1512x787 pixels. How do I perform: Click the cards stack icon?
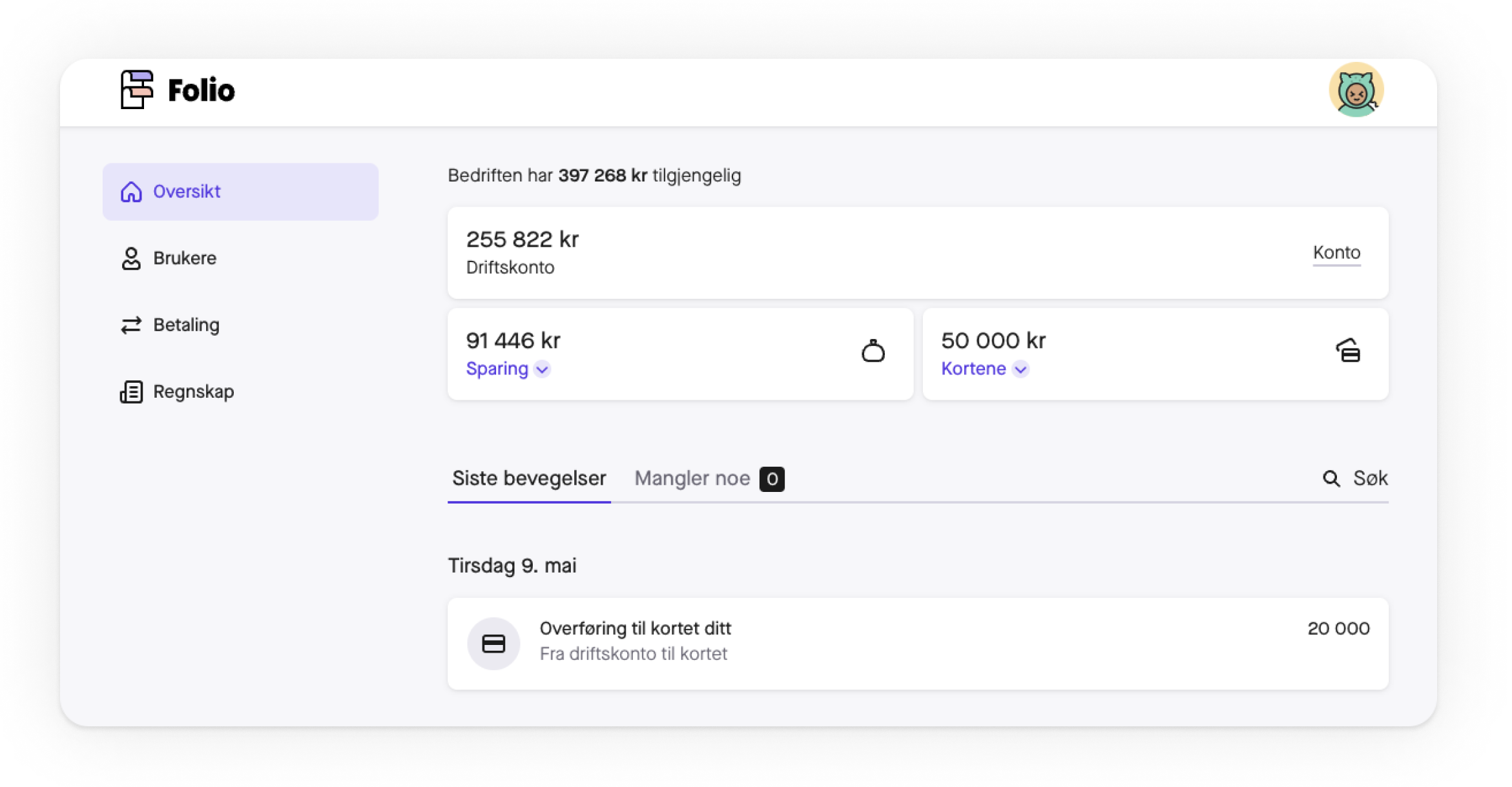(x=1348, y=351)
